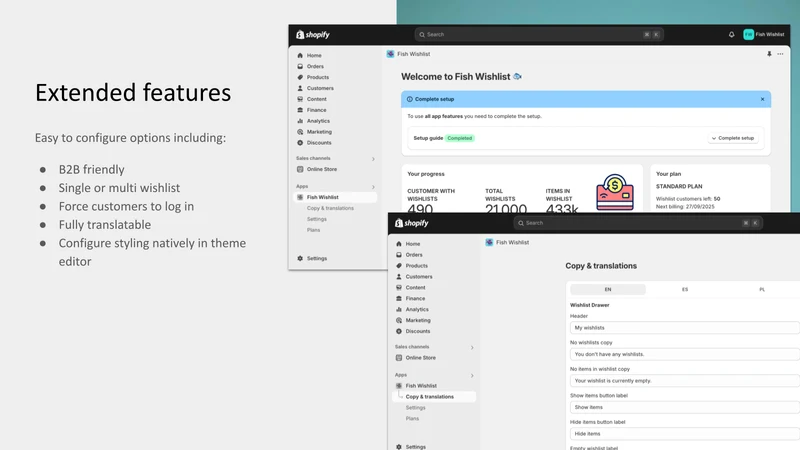Click Settings gear in lower window sidebar
The image size is (800, 450).
(399, 447)
